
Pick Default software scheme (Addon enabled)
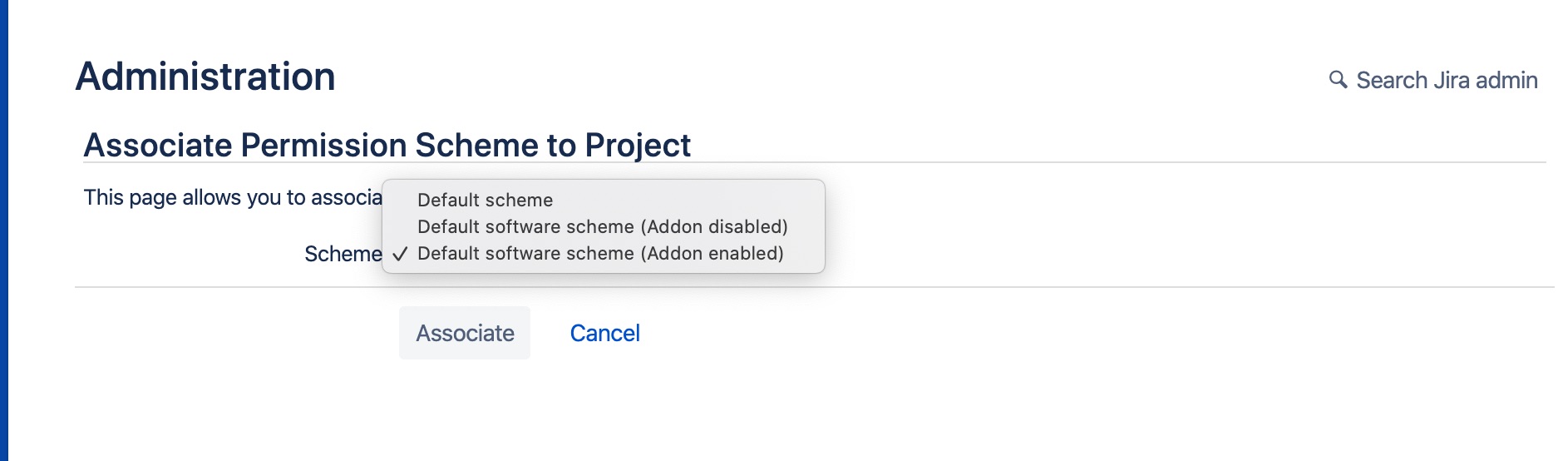[600, 253]
